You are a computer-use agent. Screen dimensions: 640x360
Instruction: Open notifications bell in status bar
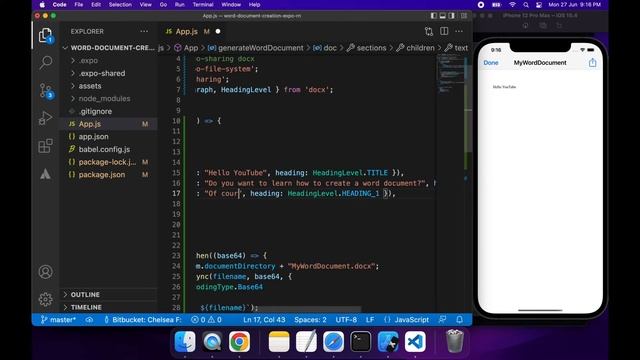[x=460, y=320]
